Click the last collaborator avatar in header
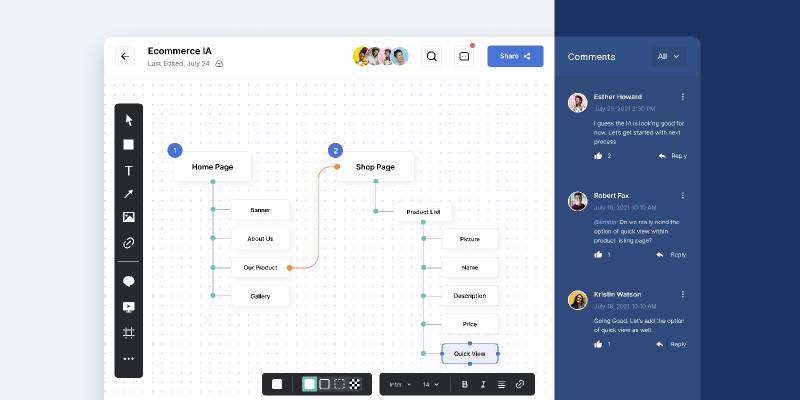800x400 pixels. click(401, 56)
